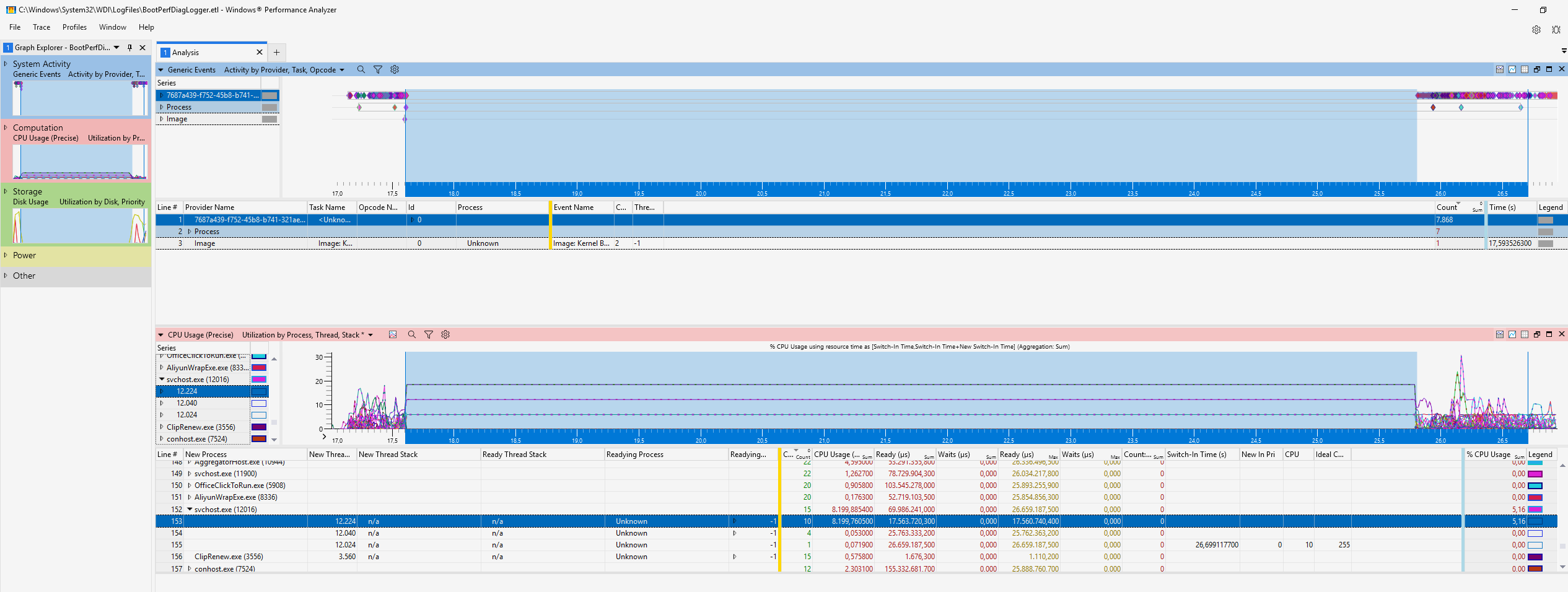Expand Image series in Generic Events legend

pos(162,119)
